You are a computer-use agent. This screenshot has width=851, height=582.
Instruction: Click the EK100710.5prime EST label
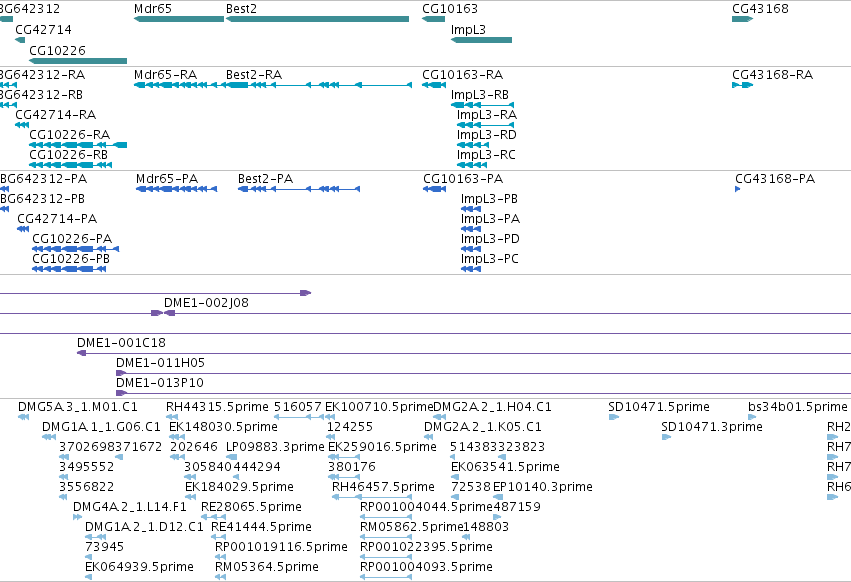coord(379,407)
